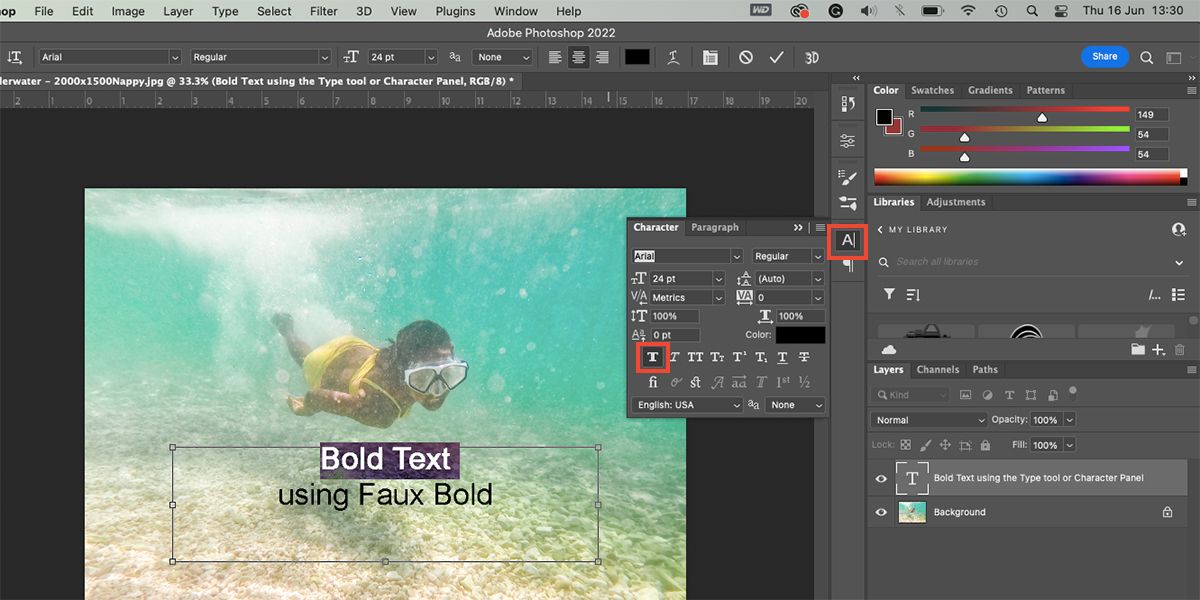Image resolution: width=1200 pixels, height=600 pixels.
Task: Click the blue Share button
Action: (1104, 57)
